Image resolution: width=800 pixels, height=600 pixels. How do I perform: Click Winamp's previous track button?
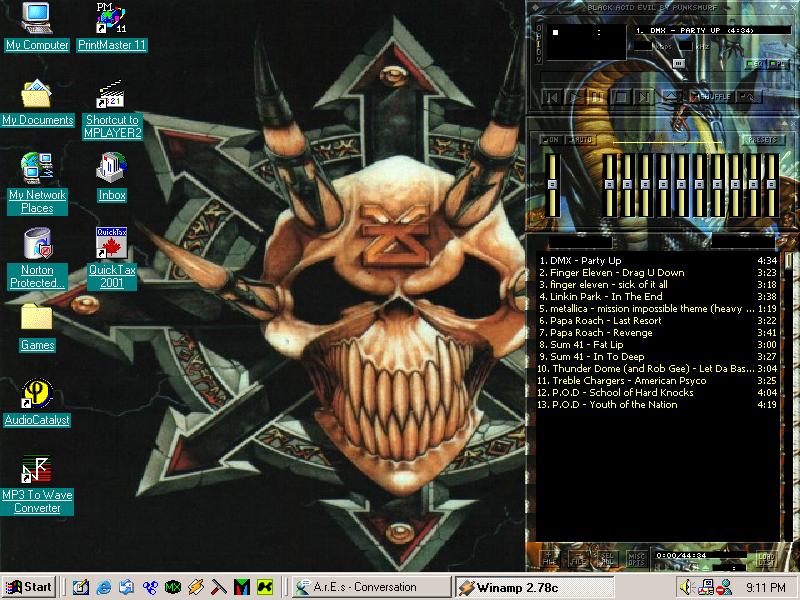[552, 96]
